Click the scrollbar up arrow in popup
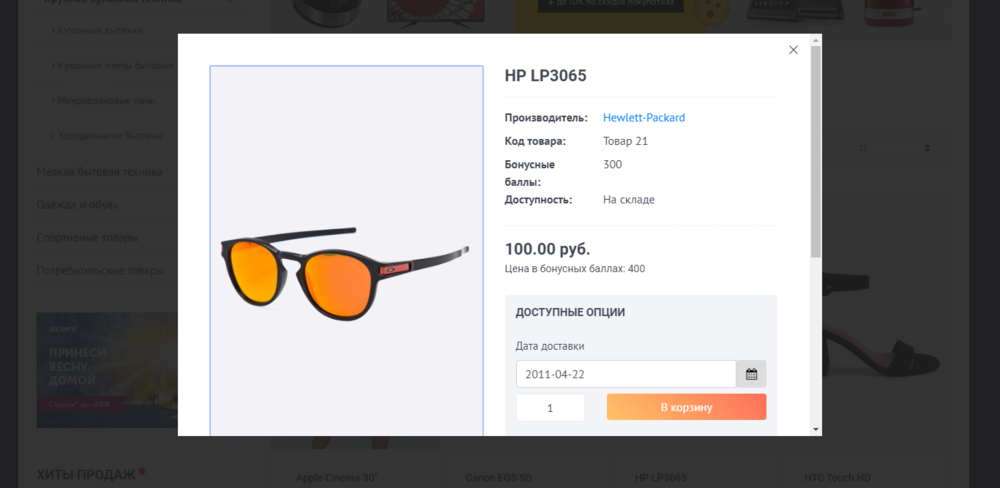The image size is (1000, 488). (x=816, y=40)
